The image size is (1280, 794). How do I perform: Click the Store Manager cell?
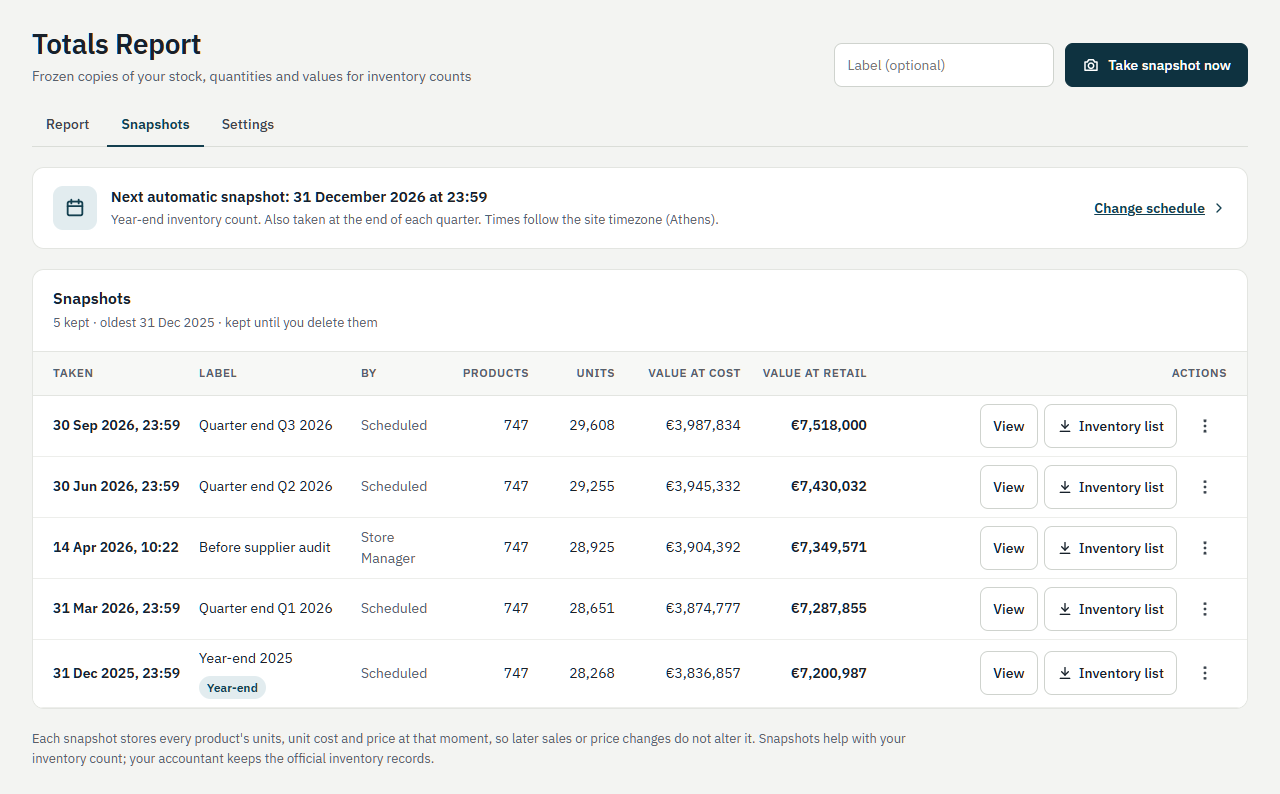pyautogui.click(x=388, y=548)
